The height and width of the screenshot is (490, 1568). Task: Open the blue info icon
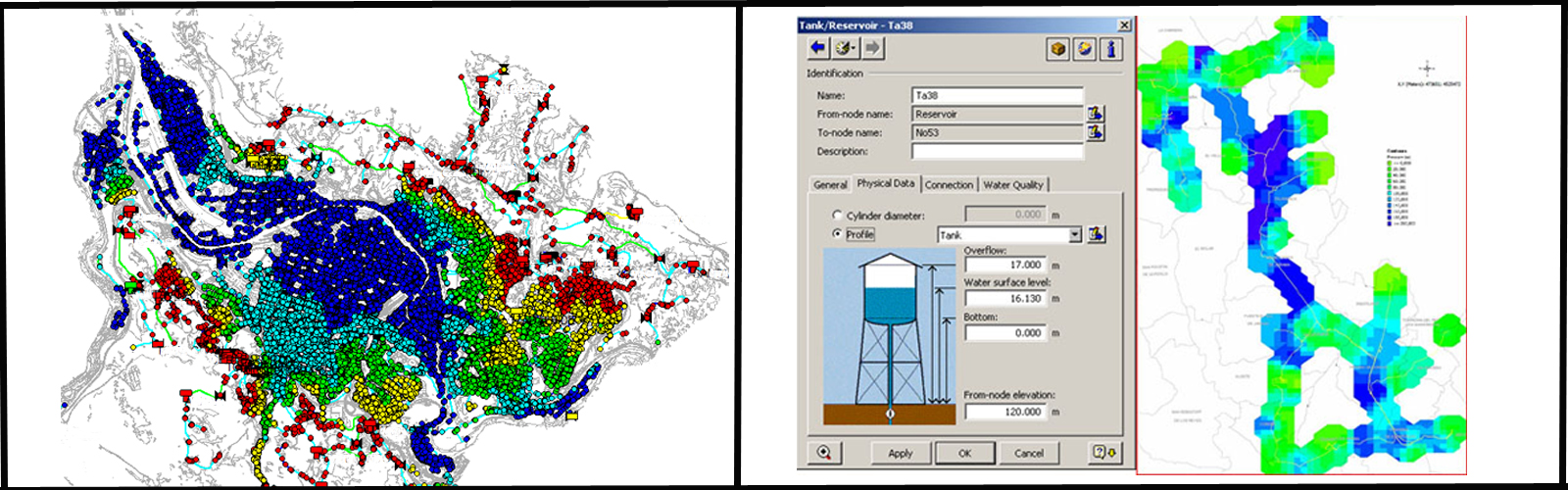pyautogui.click(x=1110, y=49)
